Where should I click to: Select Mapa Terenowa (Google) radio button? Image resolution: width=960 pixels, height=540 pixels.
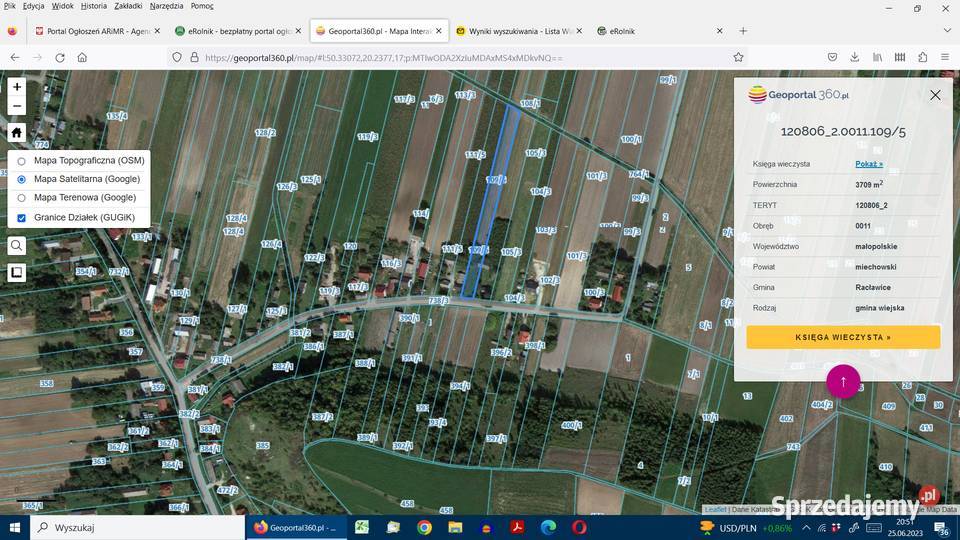pos(22,198)
